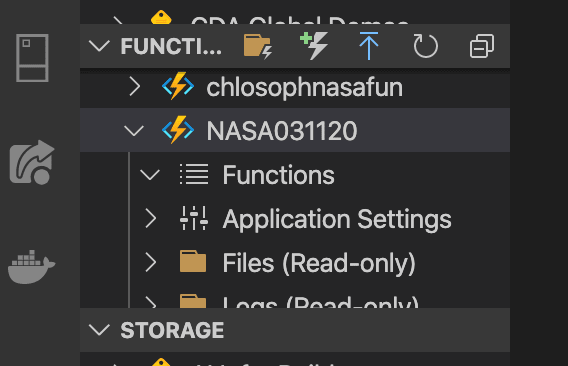568x366 pixels.
Task: Open the Remote Explorer activity bar icon
Action: point(32,58)
